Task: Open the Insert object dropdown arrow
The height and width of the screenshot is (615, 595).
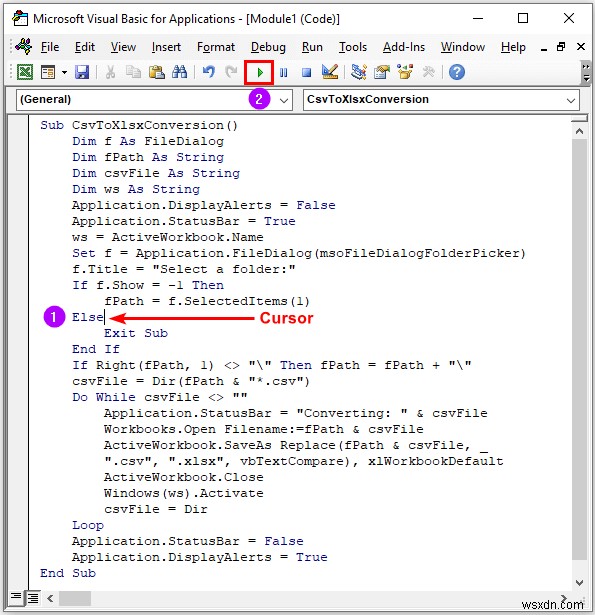Action: tap(64, 73)
